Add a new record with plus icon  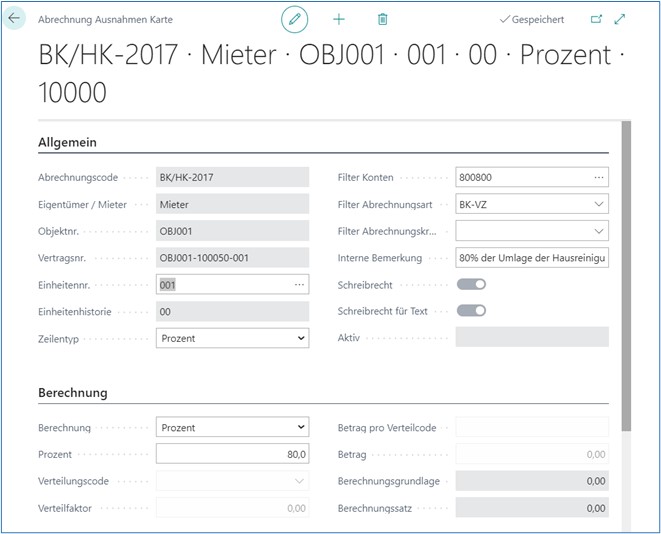(x=339, y=19)
